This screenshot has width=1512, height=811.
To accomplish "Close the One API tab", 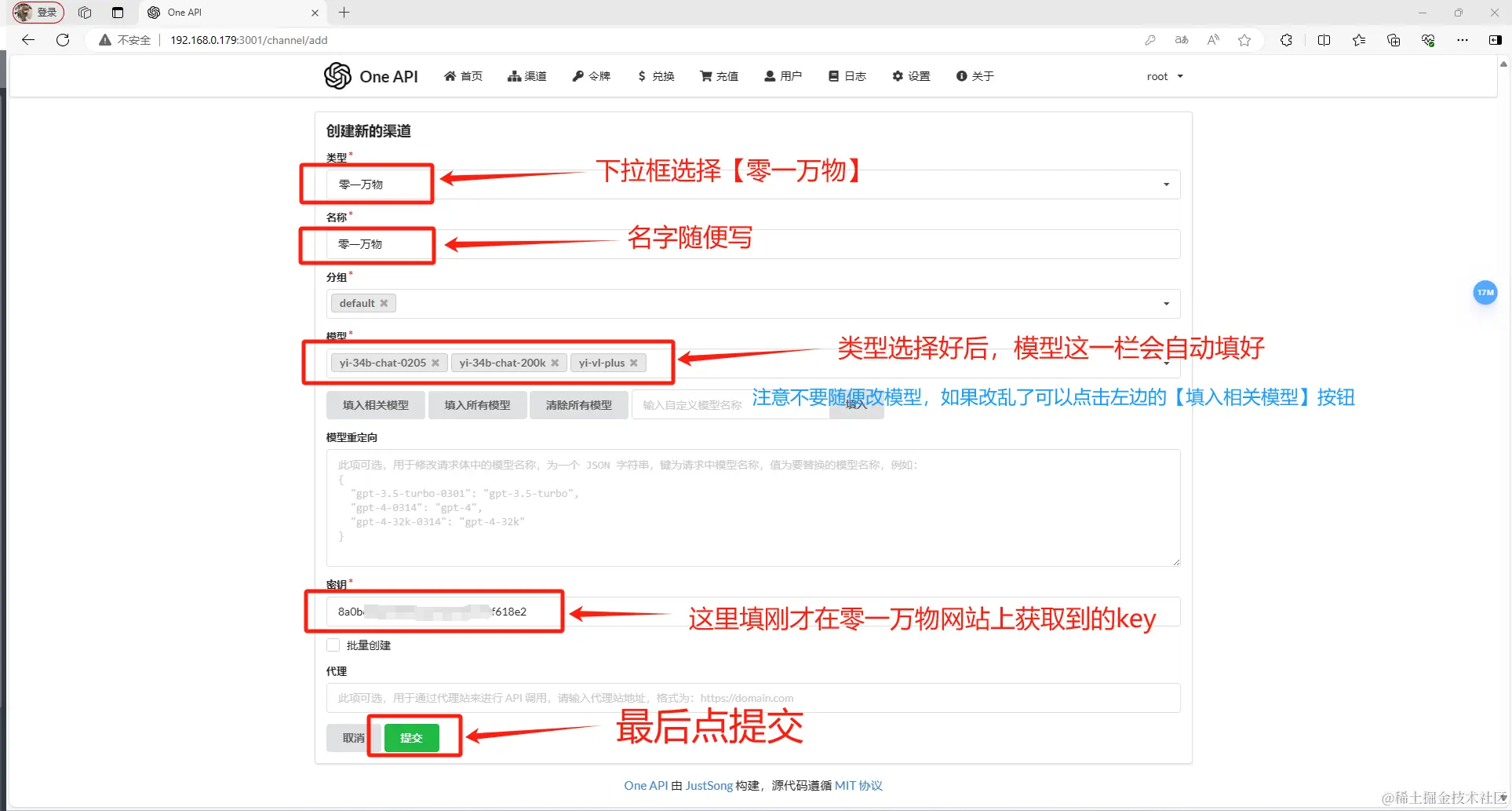I will 315,13.
